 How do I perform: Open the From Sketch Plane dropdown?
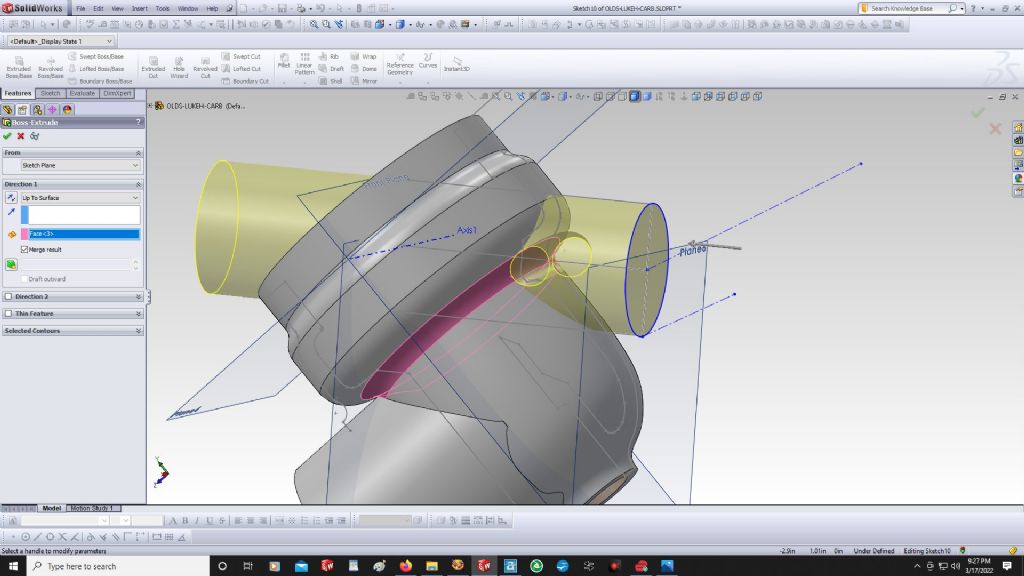(80, 165)
